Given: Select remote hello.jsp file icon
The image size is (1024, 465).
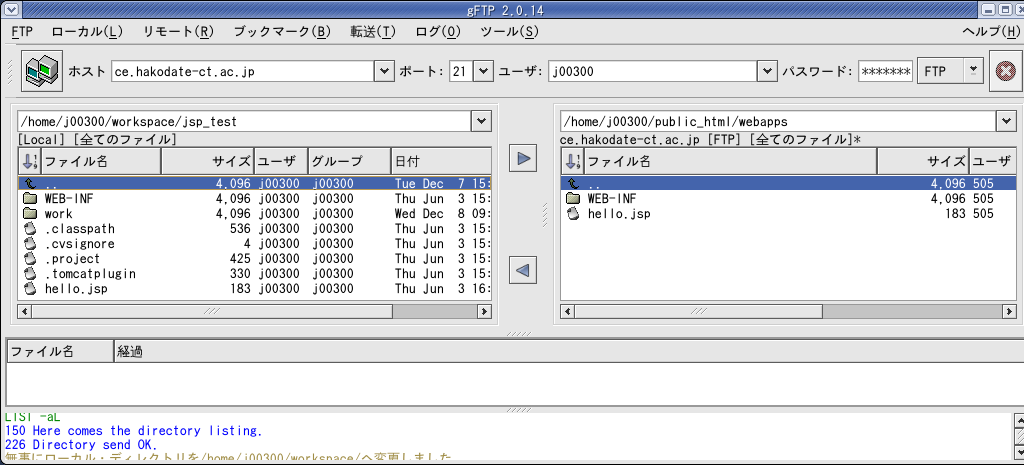Looking at the screenshot, I should click(x=573, y=214).
